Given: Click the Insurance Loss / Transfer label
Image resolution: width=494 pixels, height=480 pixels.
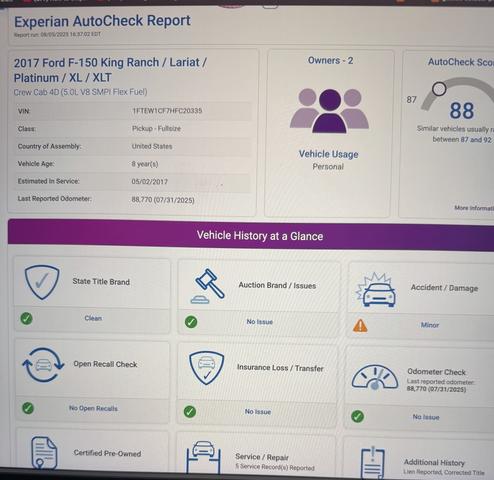Looking at the screenshot, I should click(280, 368).
